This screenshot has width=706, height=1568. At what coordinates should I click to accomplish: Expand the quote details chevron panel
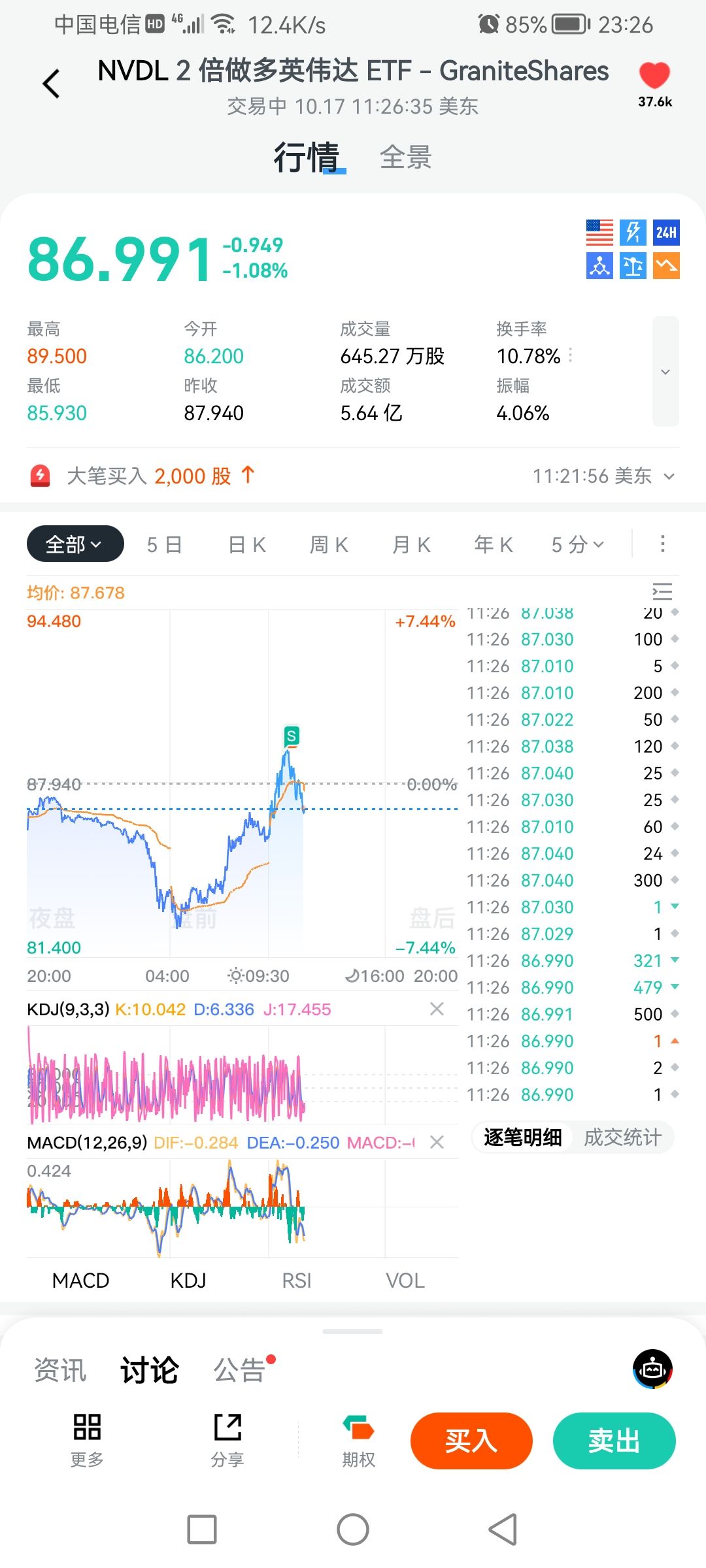click(x=665, y=372)
